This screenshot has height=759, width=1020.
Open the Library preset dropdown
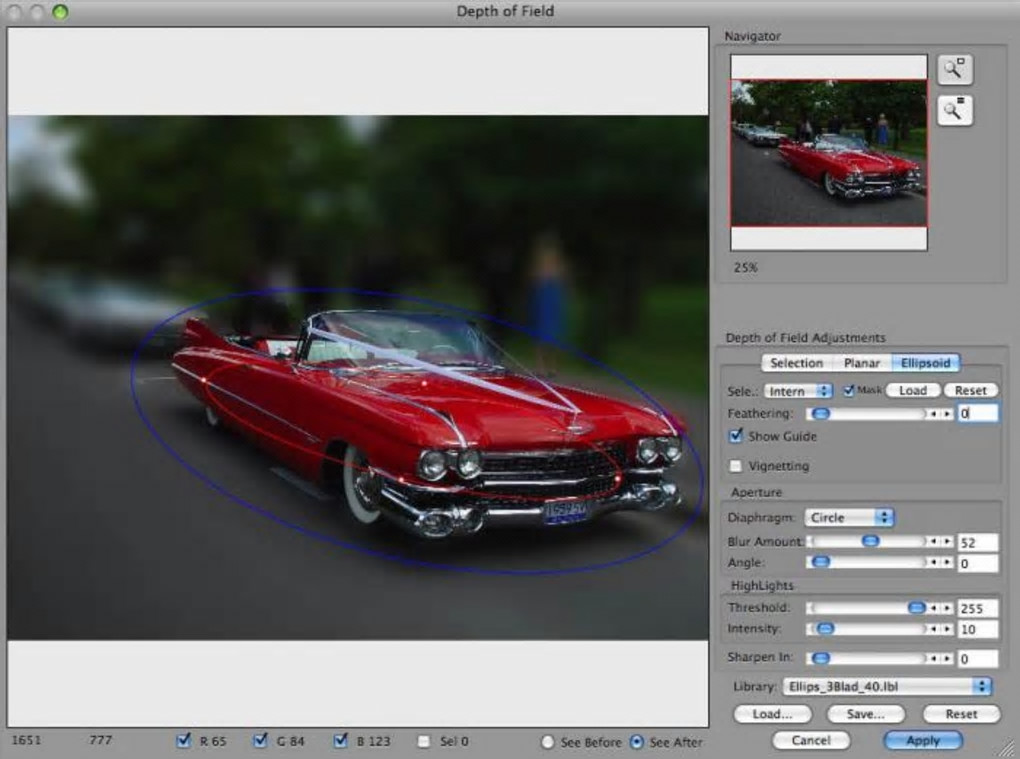pos(887,686)
